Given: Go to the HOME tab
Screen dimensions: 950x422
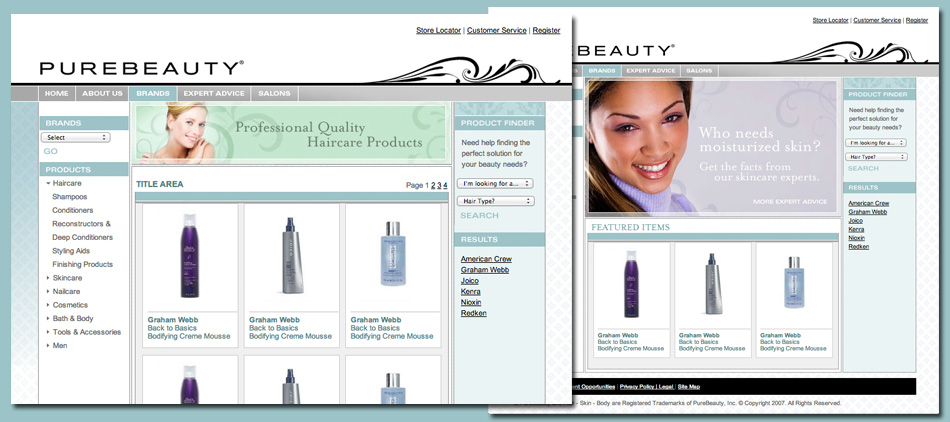Looking at the screenshot, I should click(x=57, y=93).
